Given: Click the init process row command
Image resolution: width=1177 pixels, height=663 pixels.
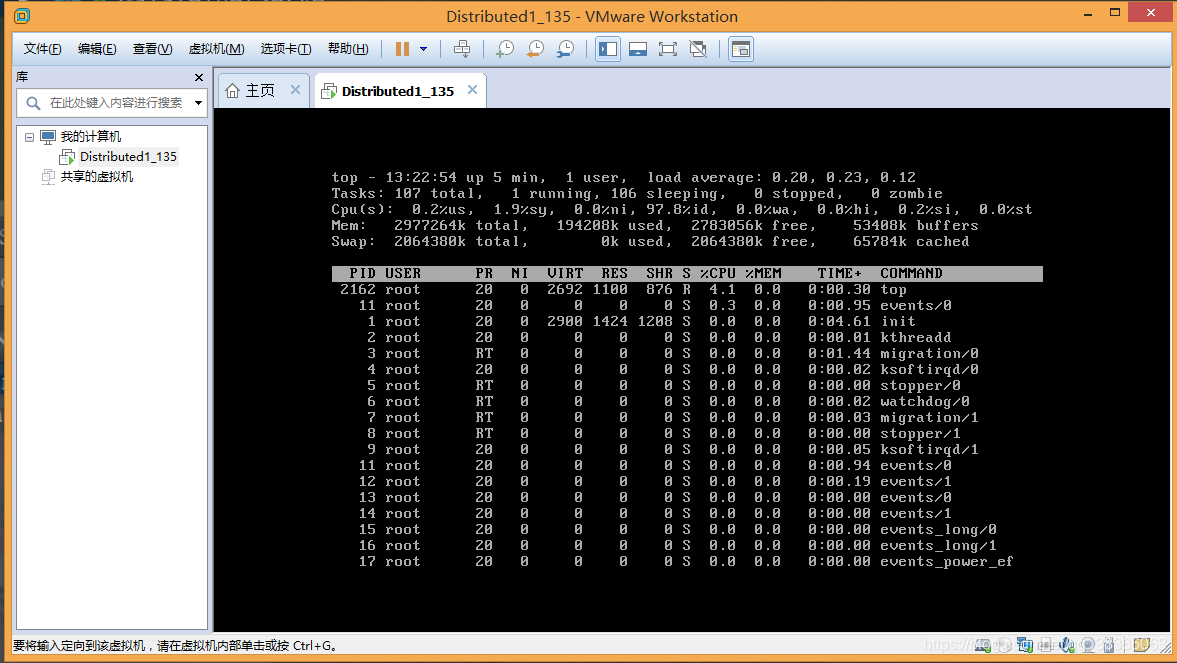Looking at the screenshot, I should (x=898, y=321).
